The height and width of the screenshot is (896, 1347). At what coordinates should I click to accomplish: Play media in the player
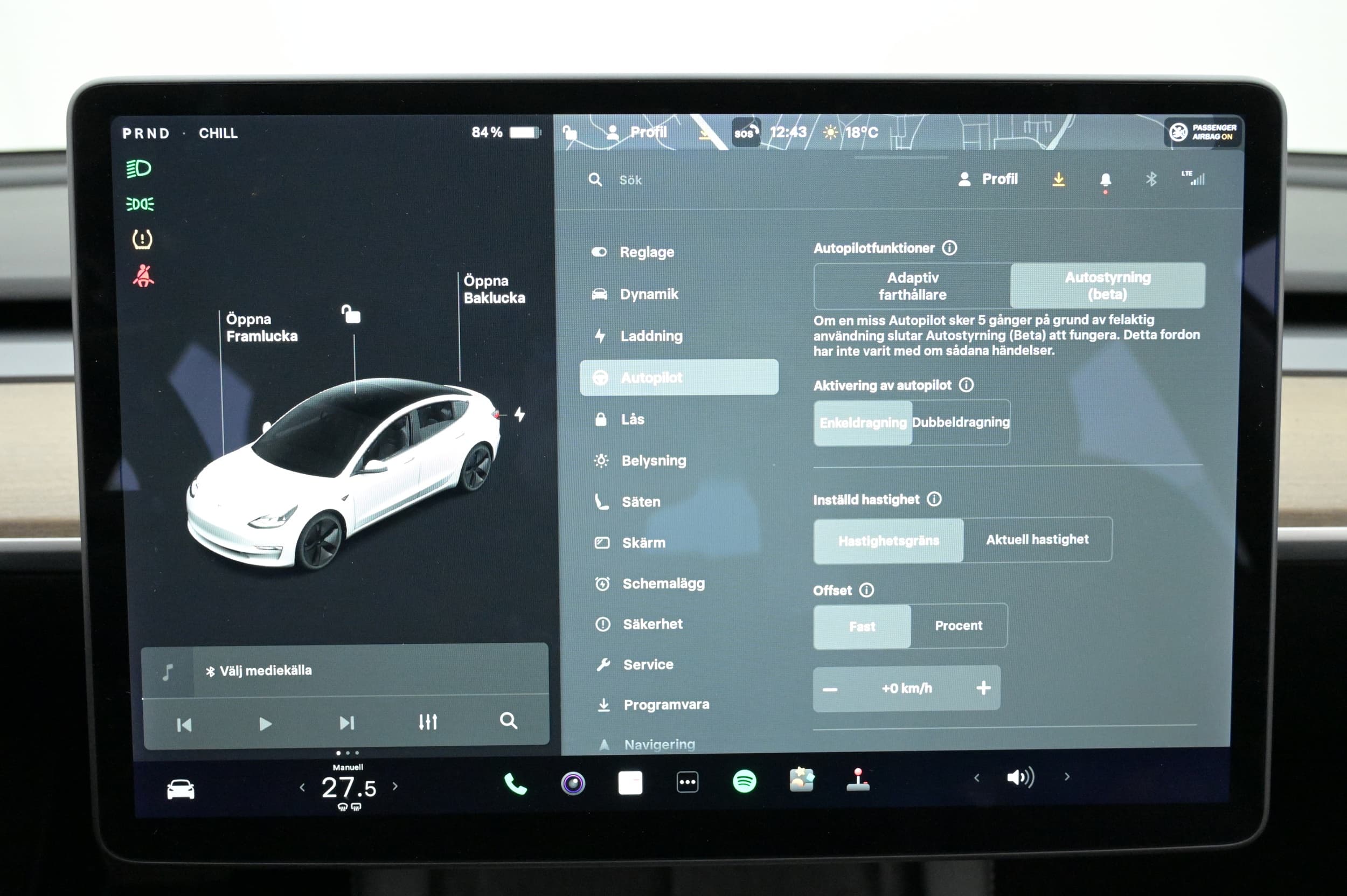tap(265, 724)
